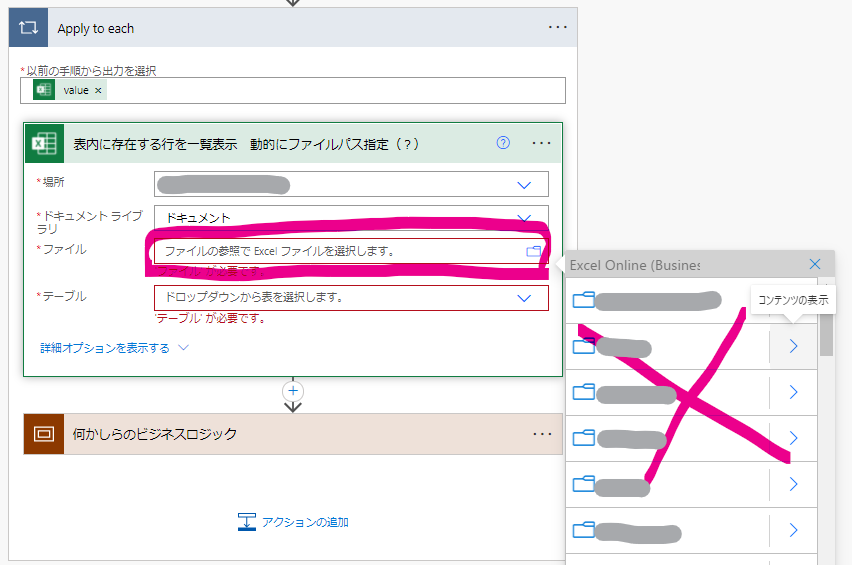The height and width of the screenshot is (565, 852).
Task: Click the ファイル input field
Action: pos(351,251)
